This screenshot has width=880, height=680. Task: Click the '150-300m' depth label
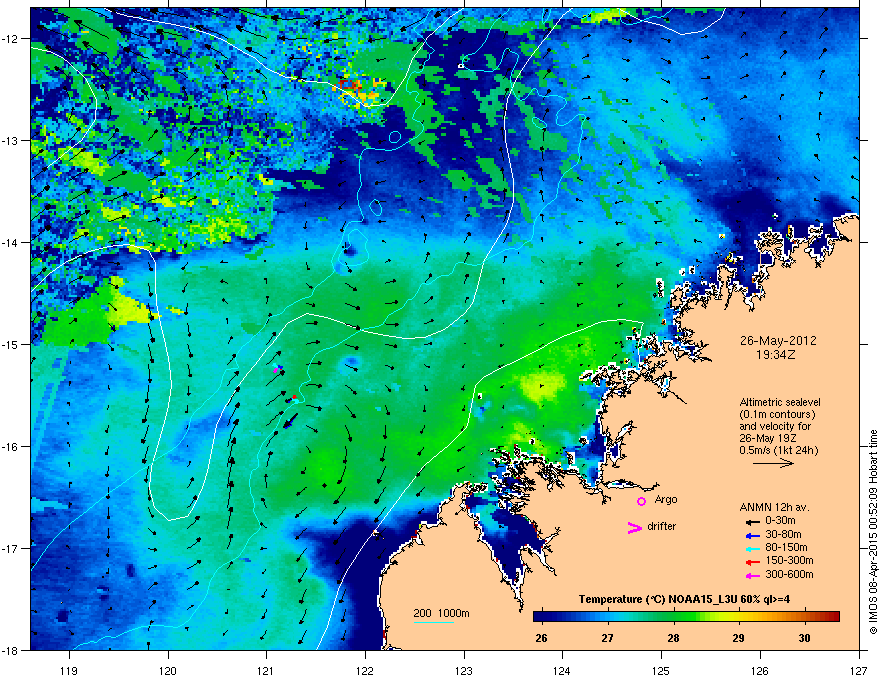(x=789, y=560)
